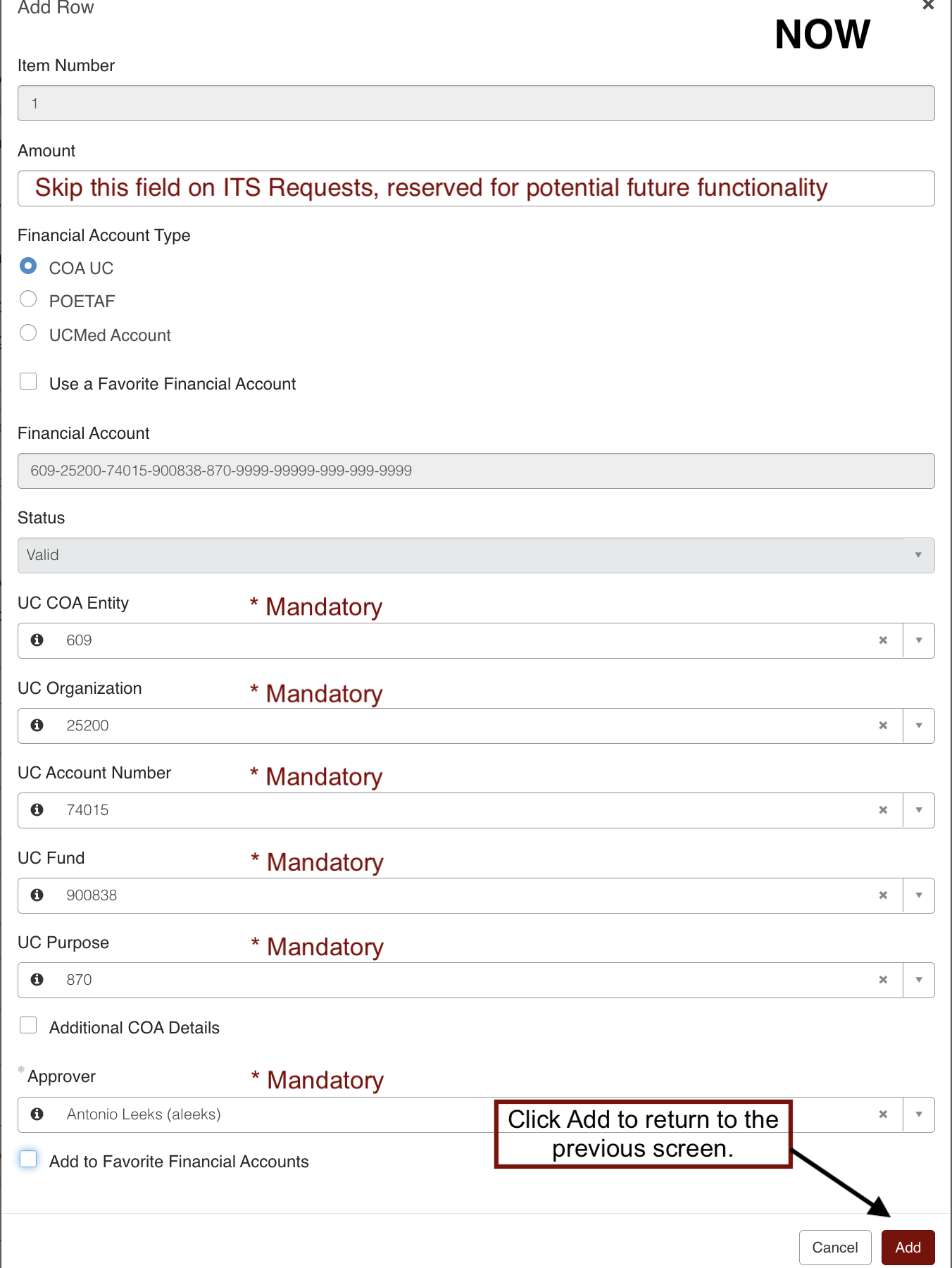Clear the UC COA Entity value 609

[883, 640]
